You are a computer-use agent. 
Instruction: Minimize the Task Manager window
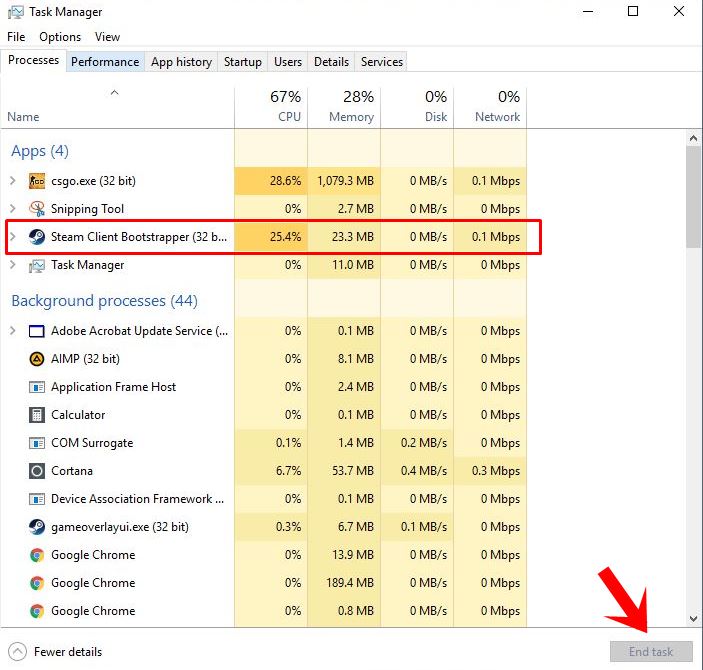pyautogui.click(x=588, y=12)
